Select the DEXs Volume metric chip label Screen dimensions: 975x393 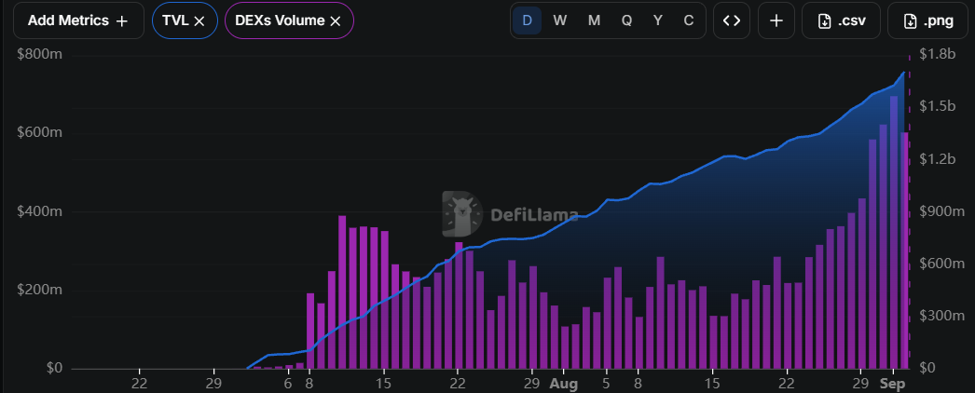point(280,21)
